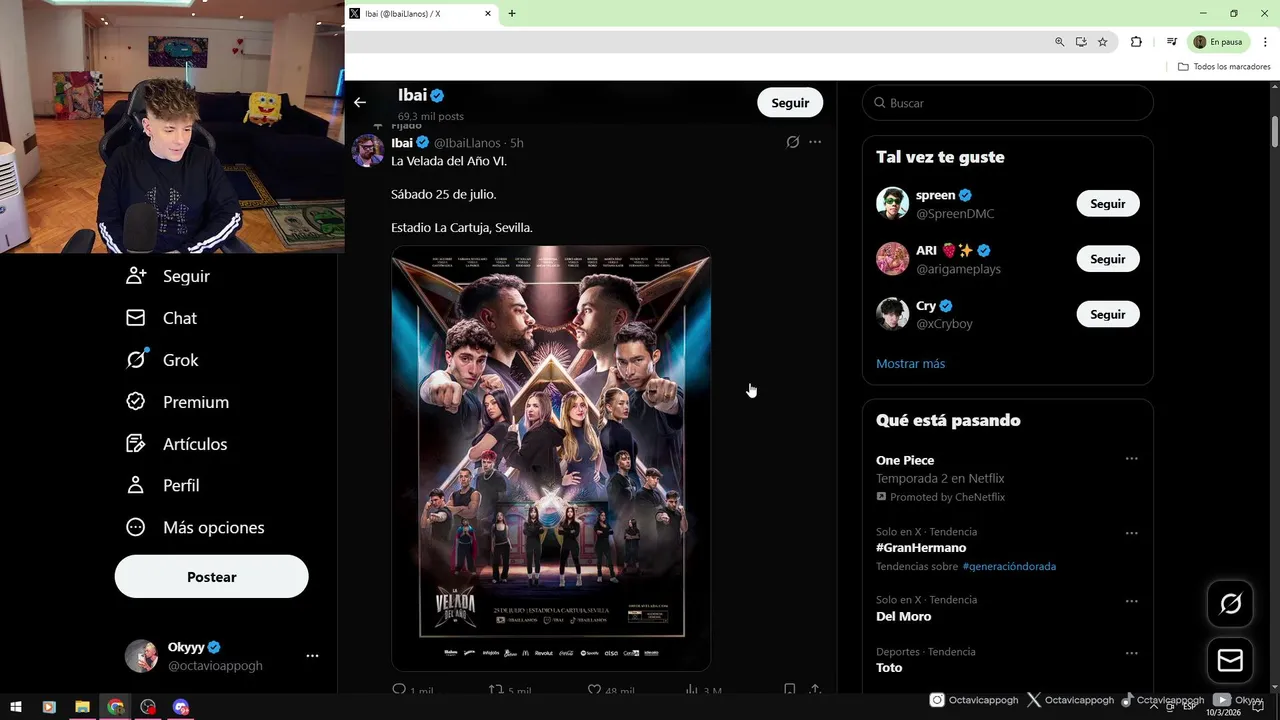
Task: Open the media controls icon in Chrome
Action: pos(1171,42)
